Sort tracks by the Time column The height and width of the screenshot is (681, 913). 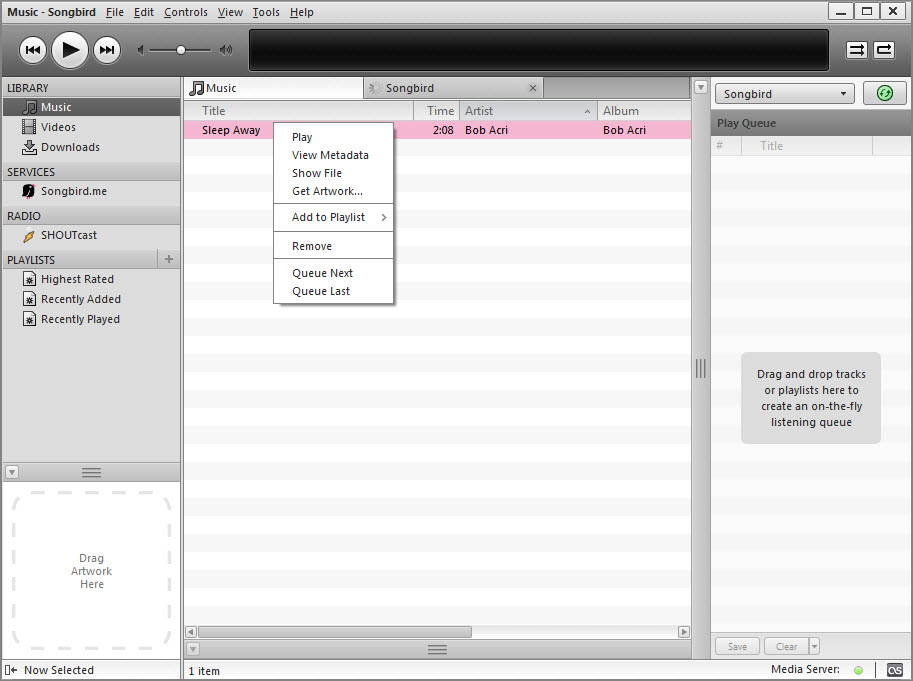(x=437, y=111)
